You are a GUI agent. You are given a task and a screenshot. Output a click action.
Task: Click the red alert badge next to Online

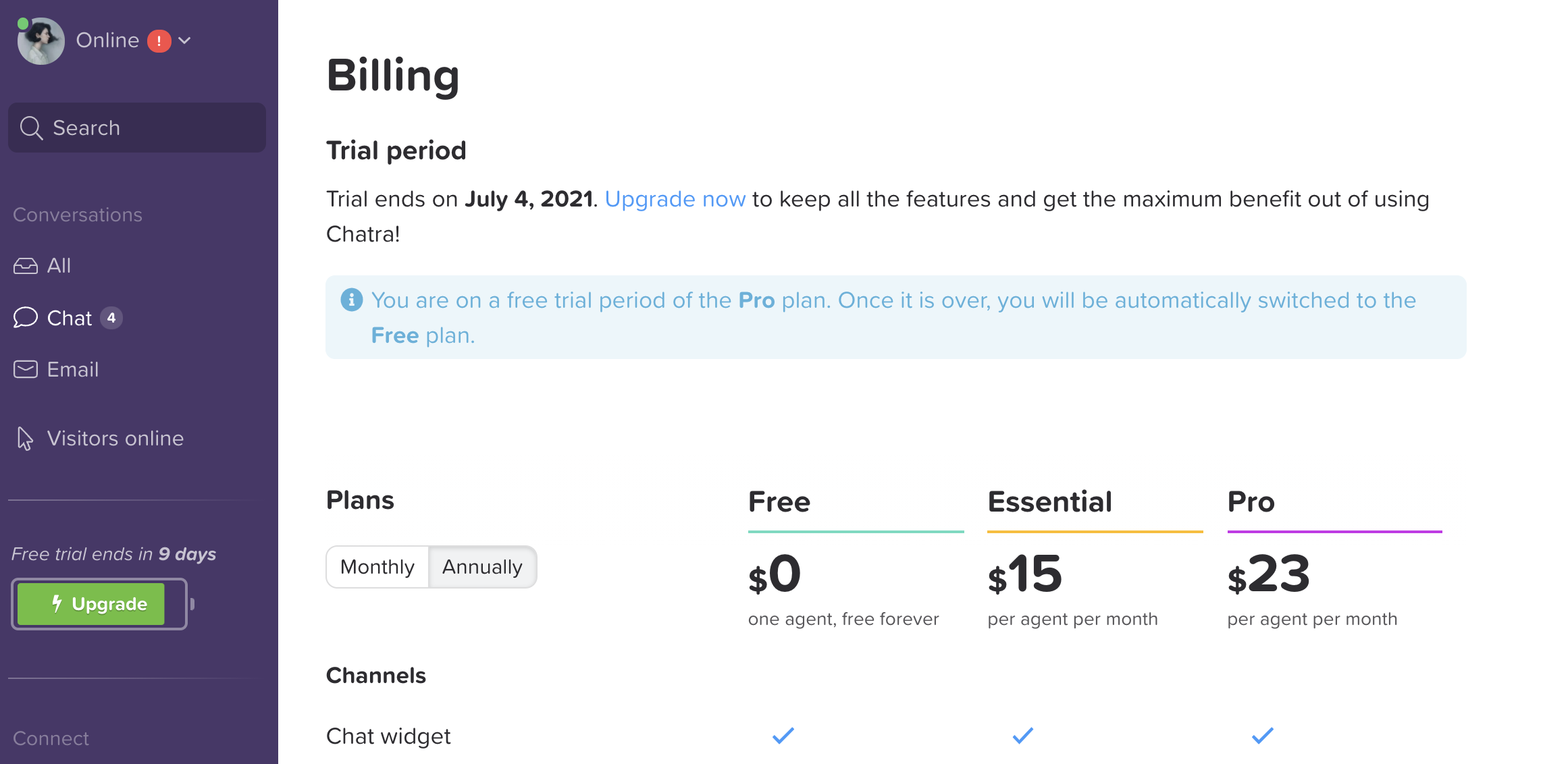coord(159,41)
